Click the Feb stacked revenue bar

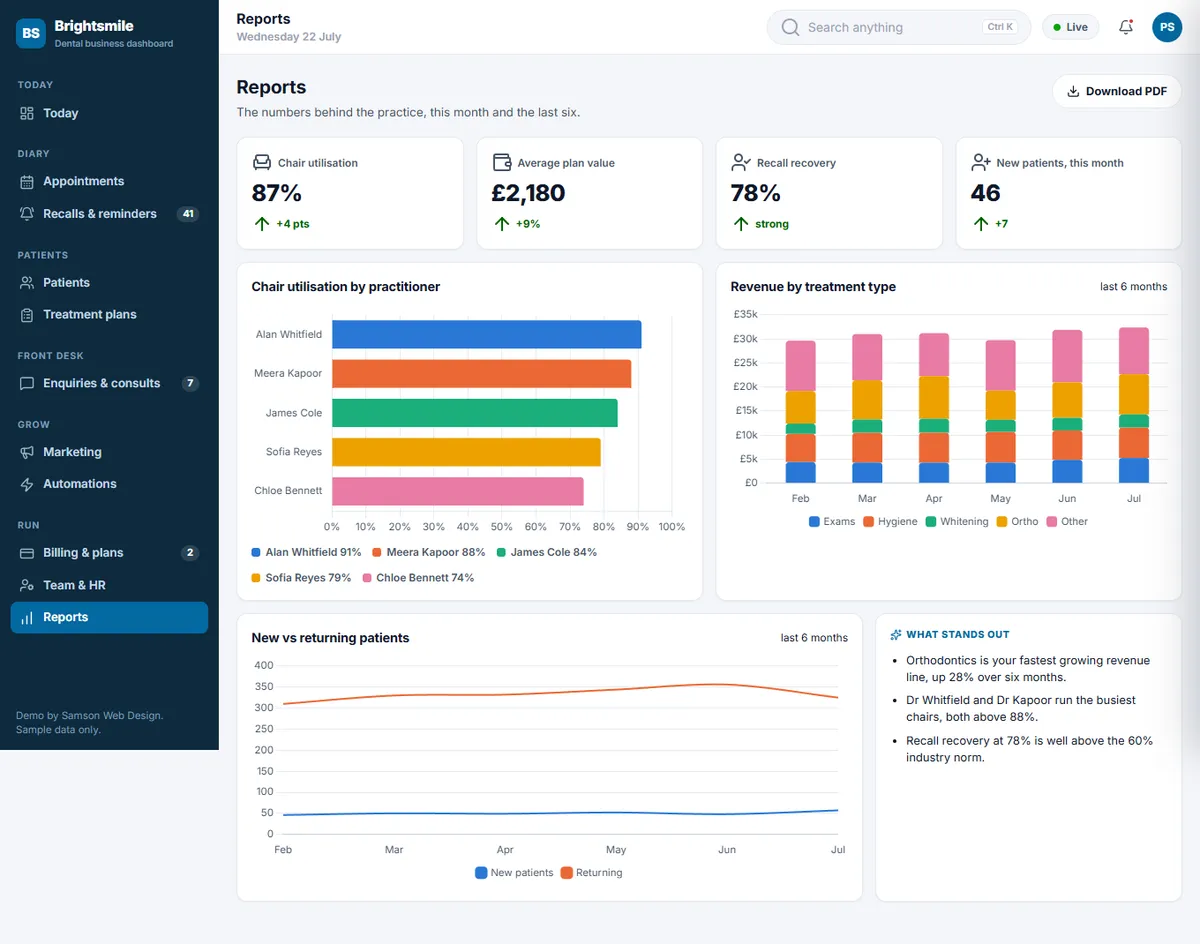point(801,412)
